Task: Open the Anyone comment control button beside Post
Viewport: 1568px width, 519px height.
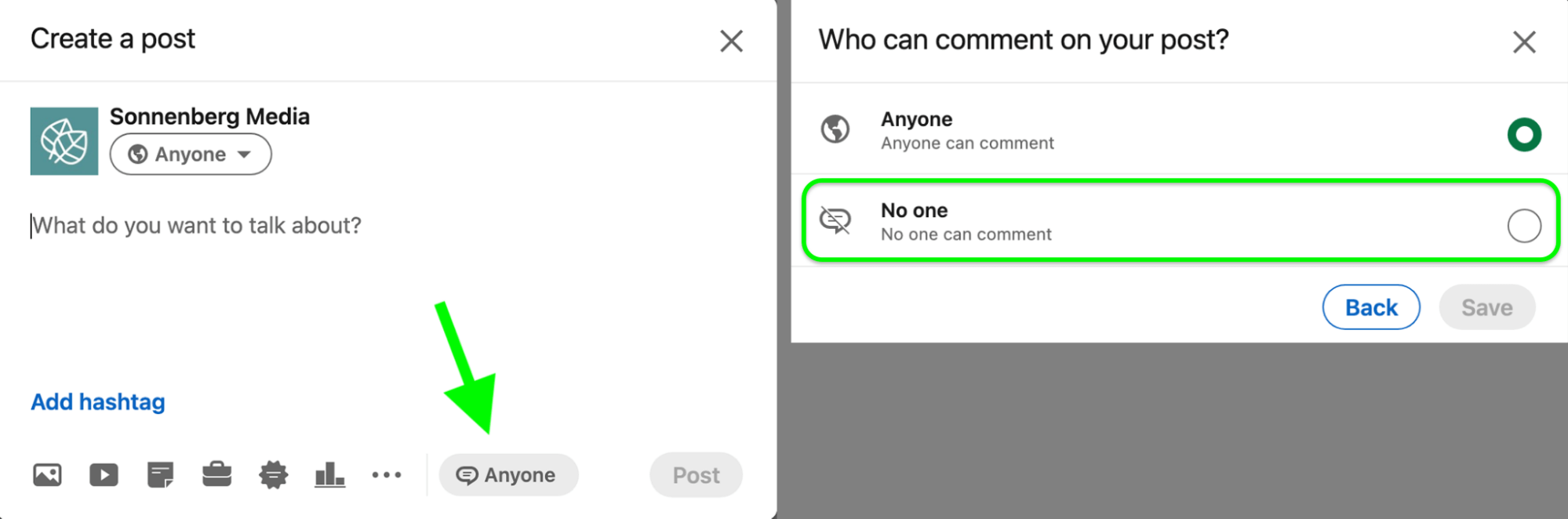Action: (x=508, y=475)
